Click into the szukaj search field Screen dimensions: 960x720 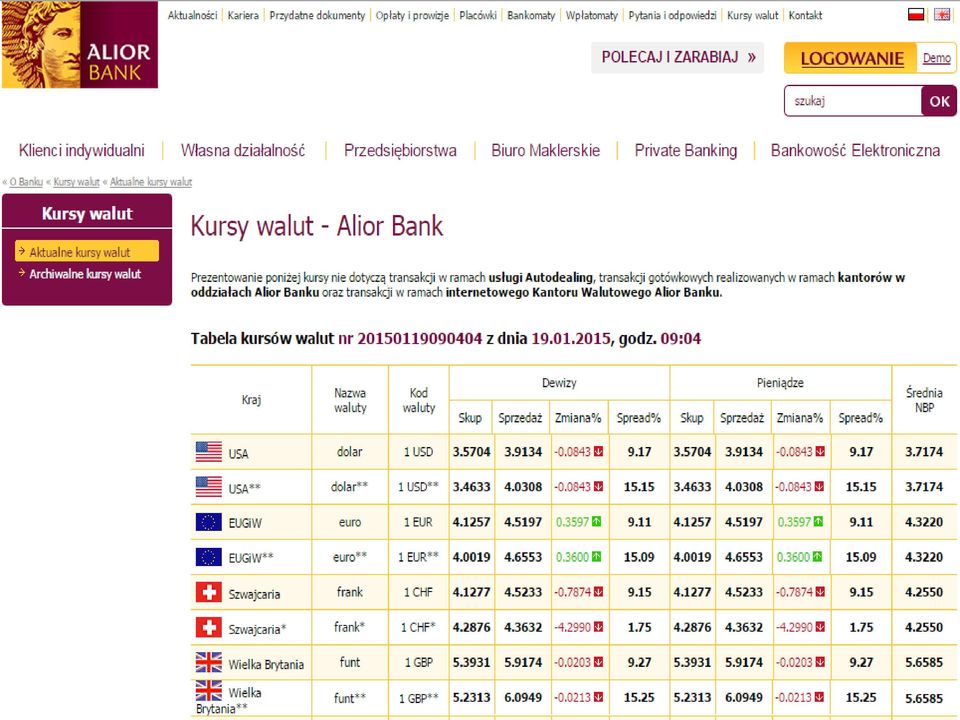pos(853,101)
